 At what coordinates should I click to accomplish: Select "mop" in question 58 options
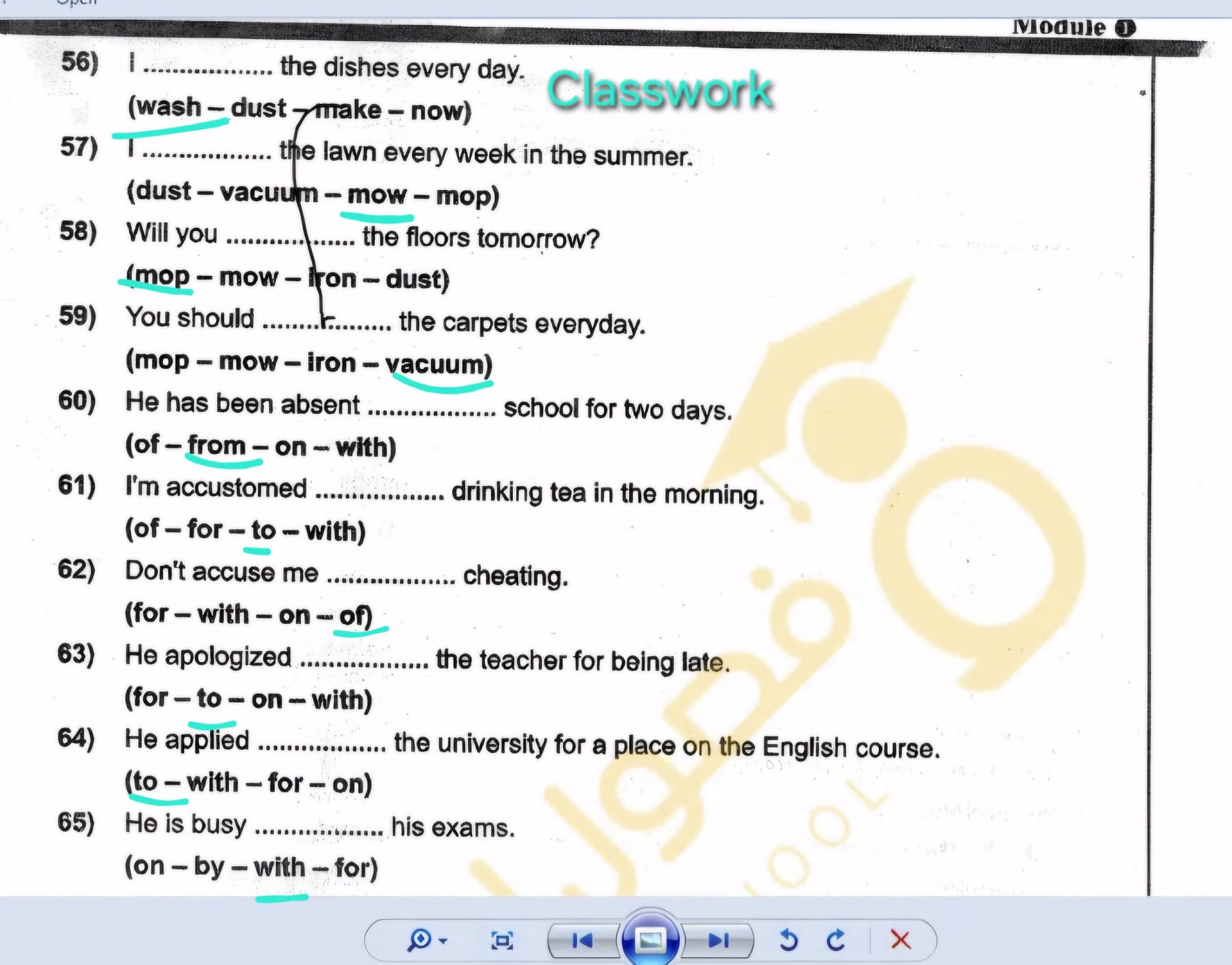tap(162, 276)
